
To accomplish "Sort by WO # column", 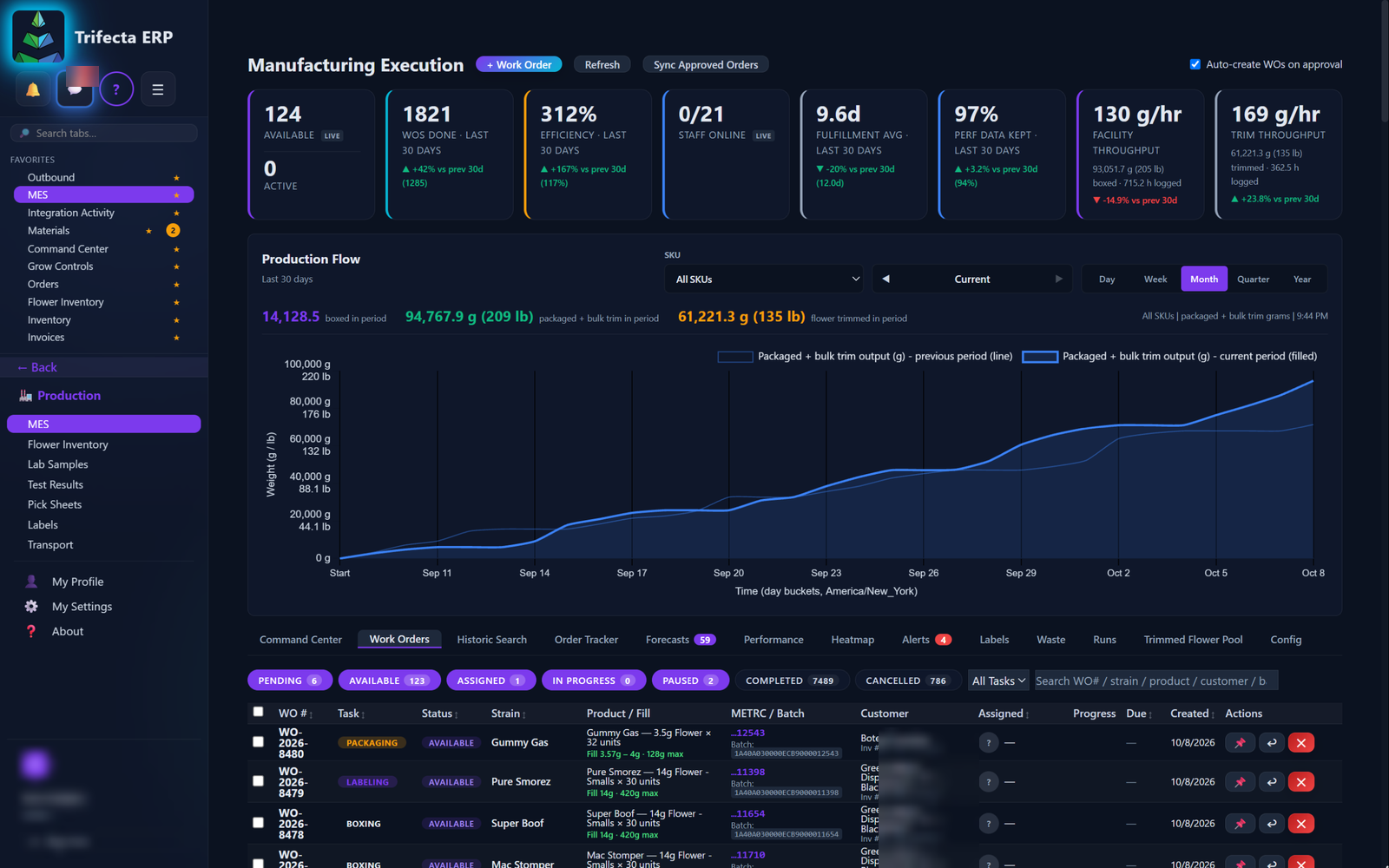I will [295, 713].
